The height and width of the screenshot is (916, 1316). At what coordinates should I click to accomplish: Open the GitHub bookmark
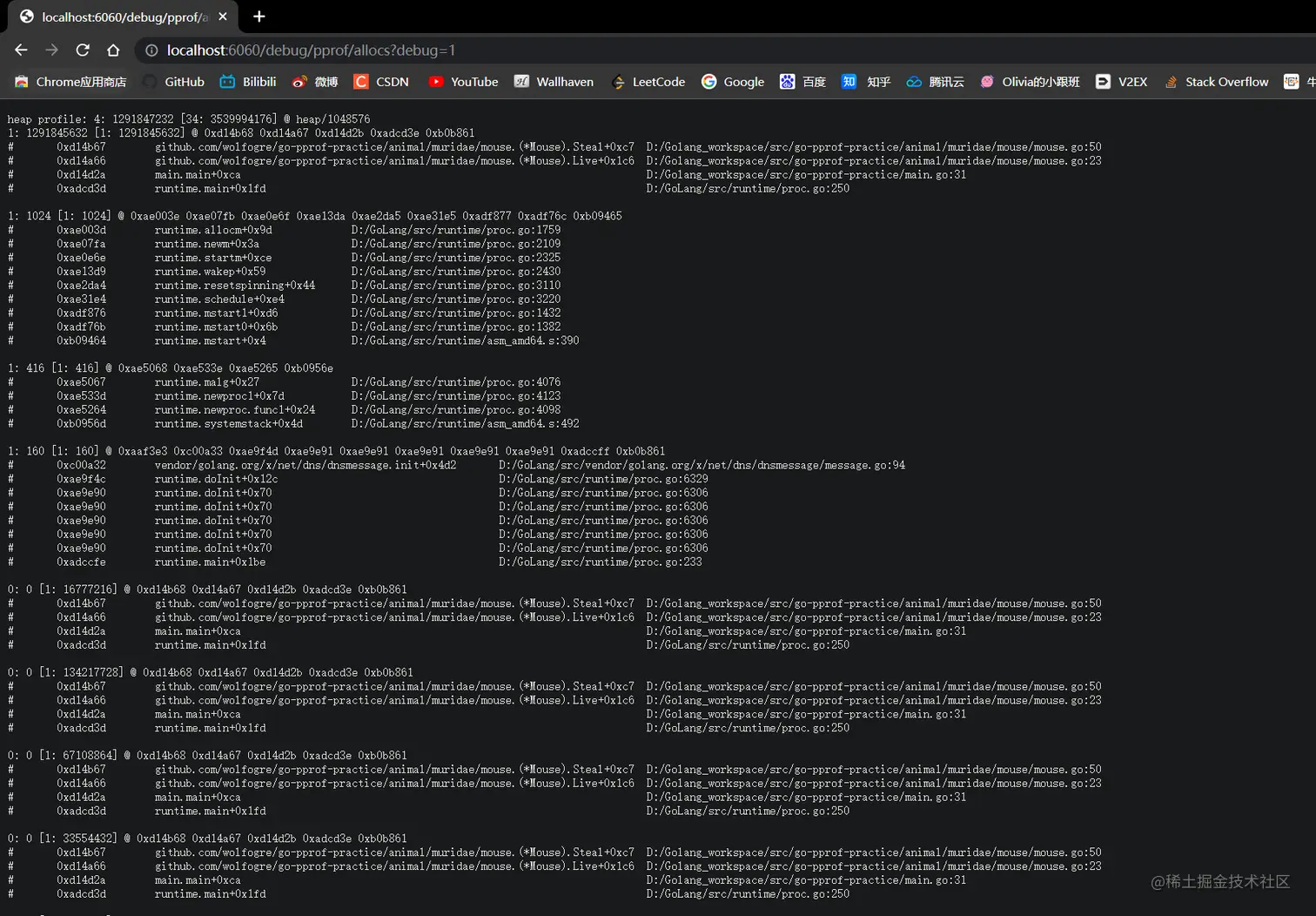(174, 82)
